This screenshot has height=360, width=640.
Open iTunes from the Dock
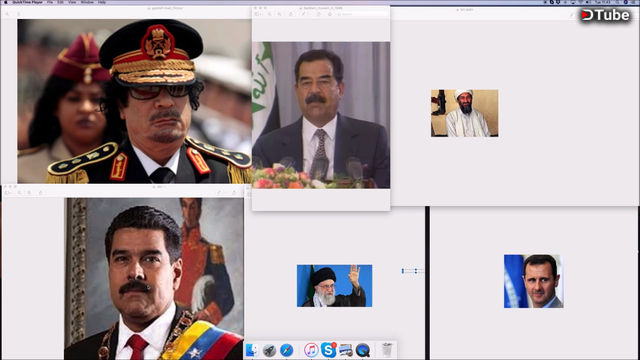coord(311,350)
